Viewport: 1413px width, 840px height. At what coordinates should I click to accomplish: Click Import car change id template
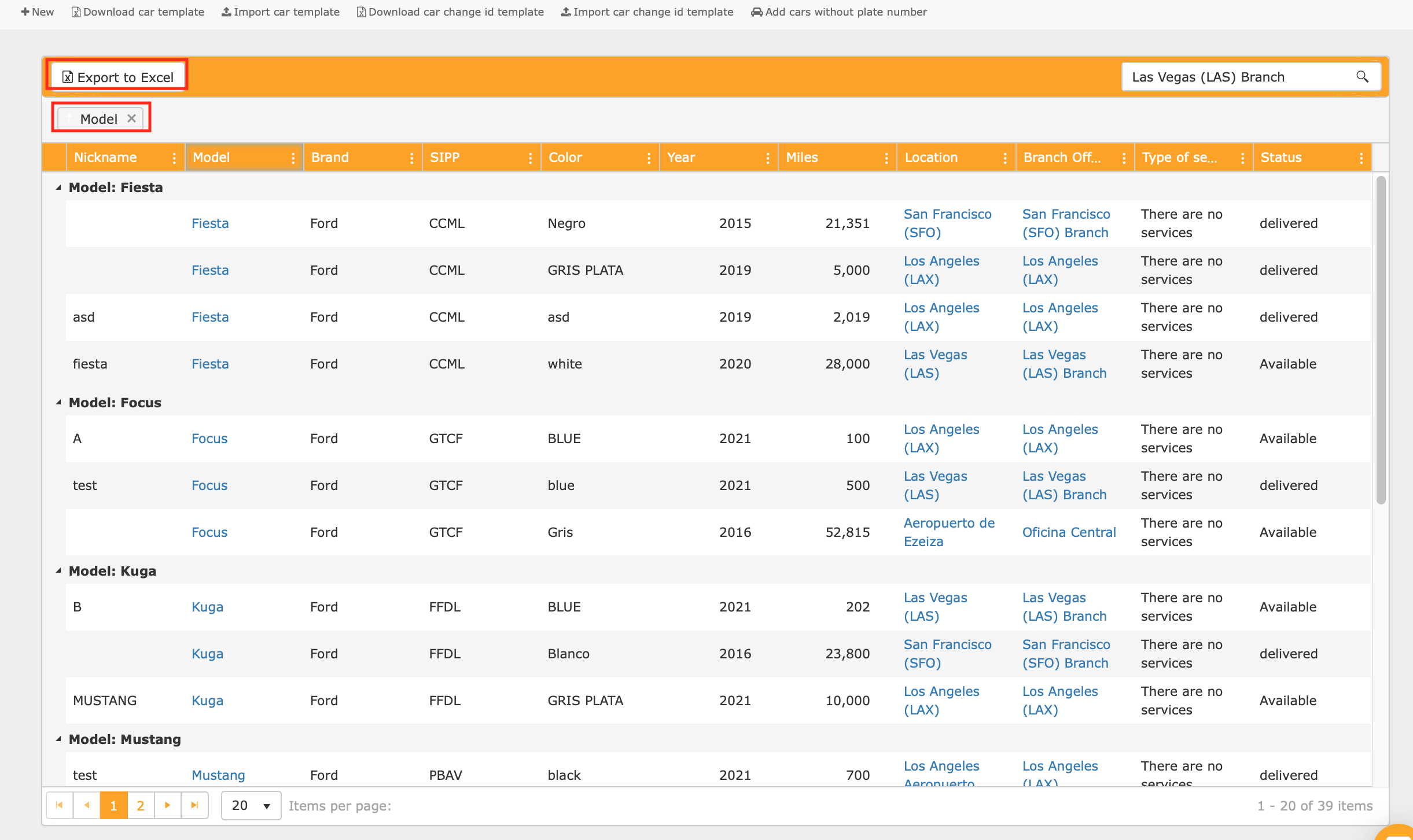point(647,12)
